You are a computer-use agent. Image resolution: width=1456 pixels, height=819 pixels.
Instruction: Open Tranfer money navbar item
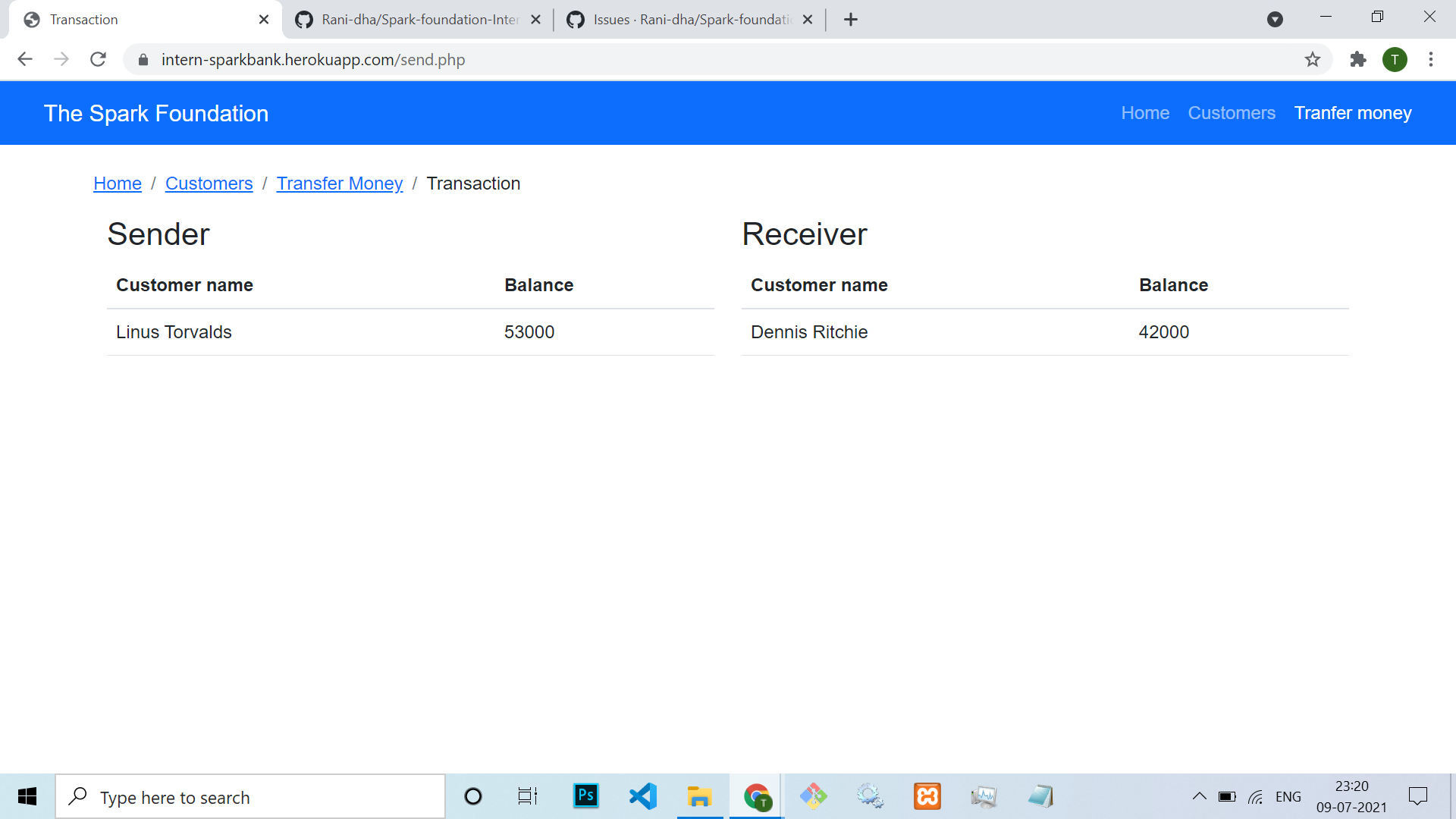click(1352, 113)
